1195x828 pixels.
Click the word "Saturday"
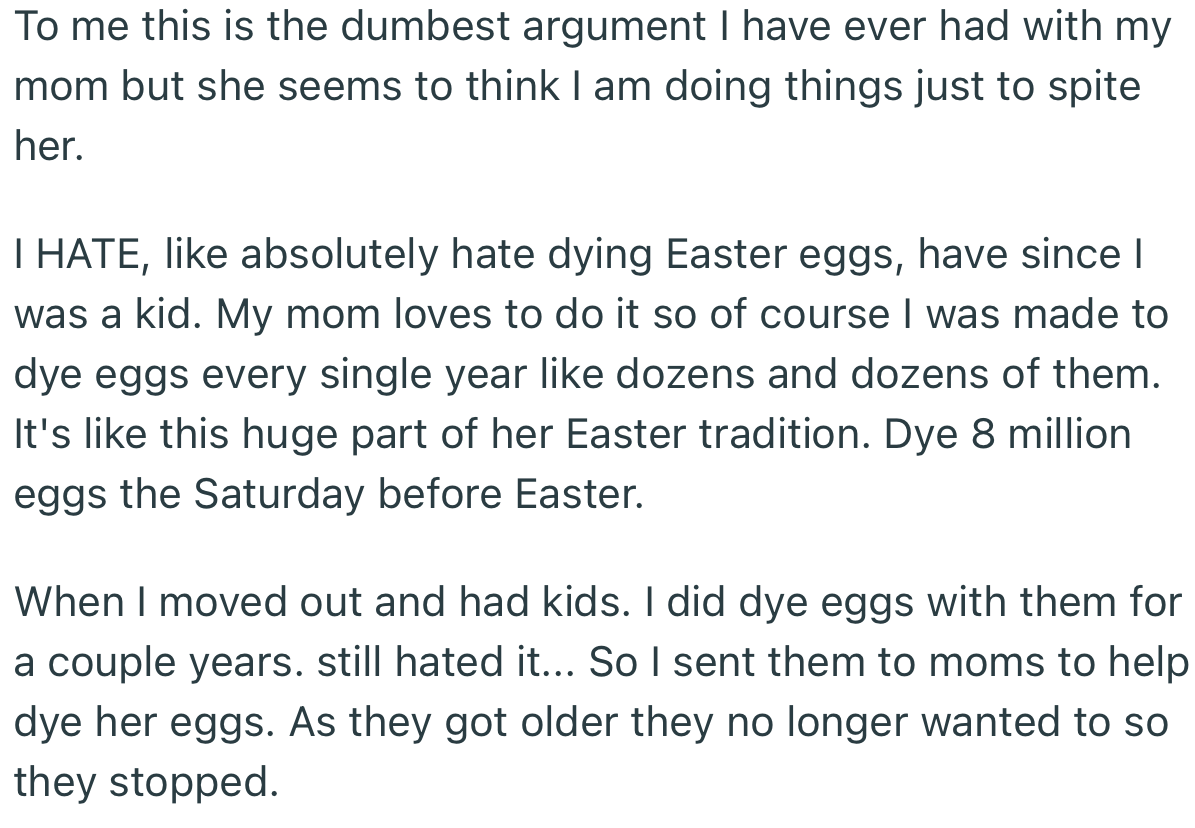(x=280, y=495)
